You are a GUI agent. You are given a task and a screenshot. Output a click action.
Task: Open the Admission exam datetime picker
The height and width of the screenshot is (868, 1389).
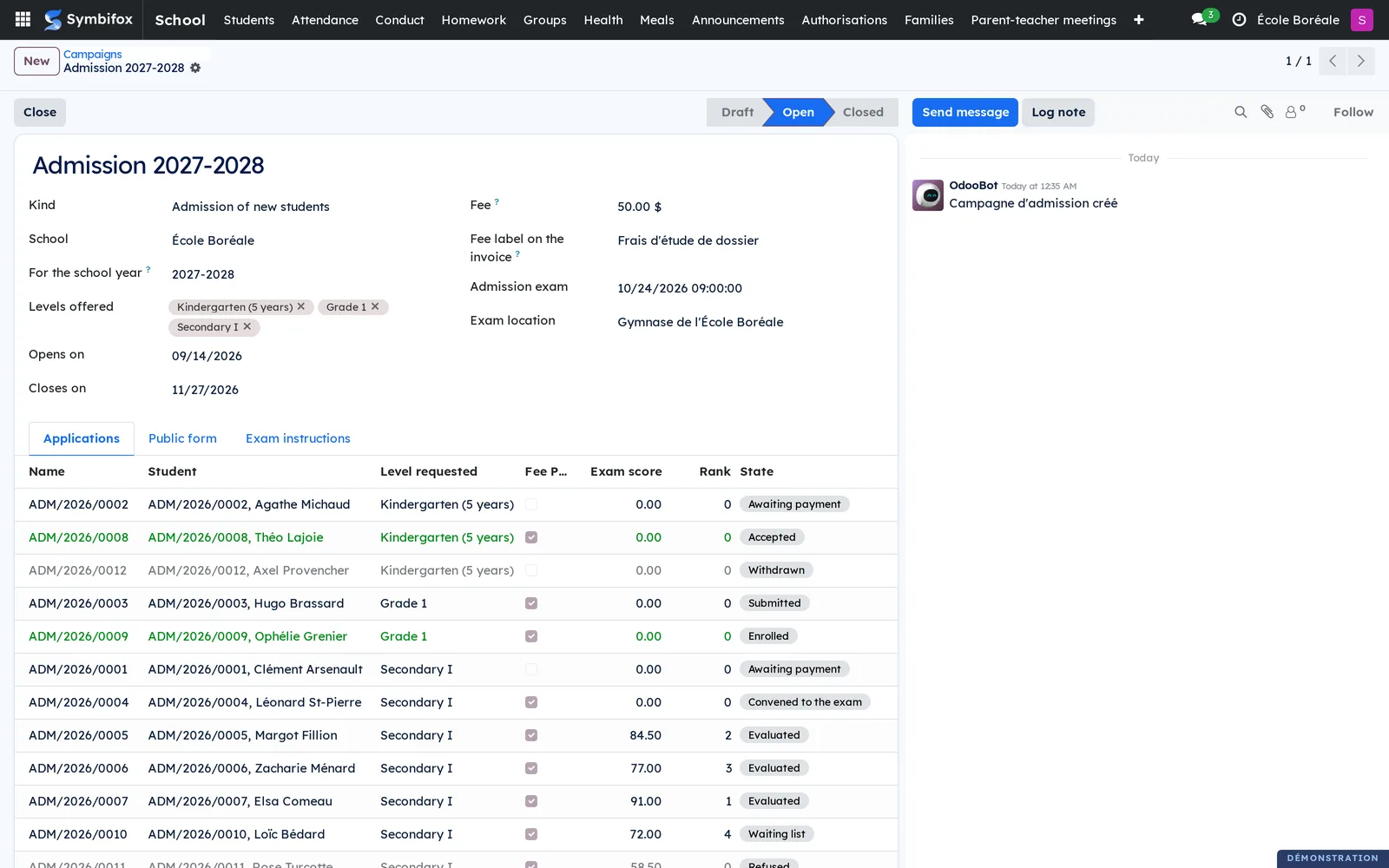click(749, 288)
